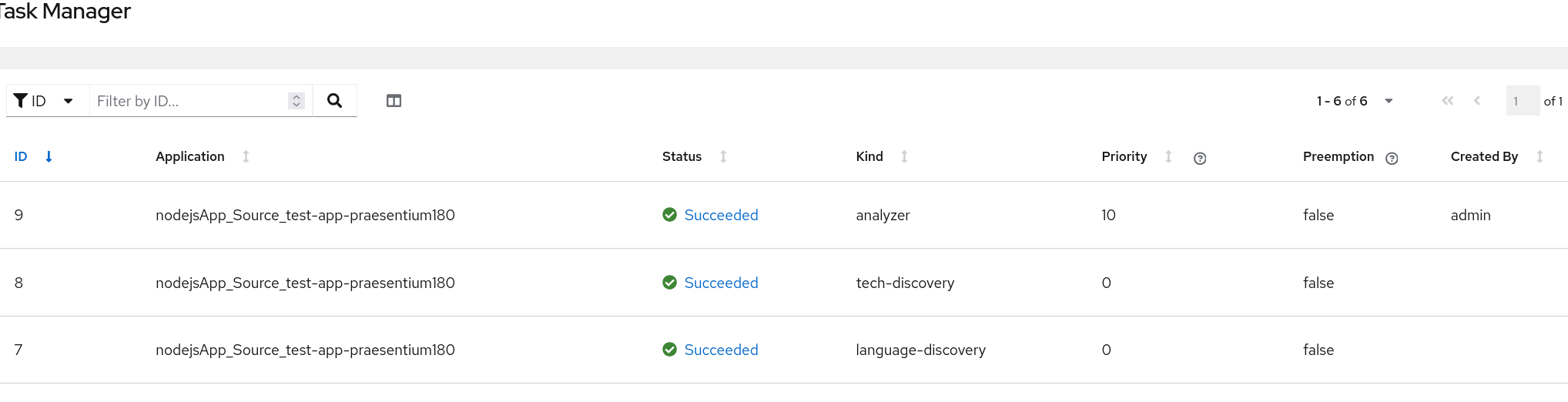The image size is (1568, 402).
Task: Click the current page number field
Action: tap(1521, 101)
